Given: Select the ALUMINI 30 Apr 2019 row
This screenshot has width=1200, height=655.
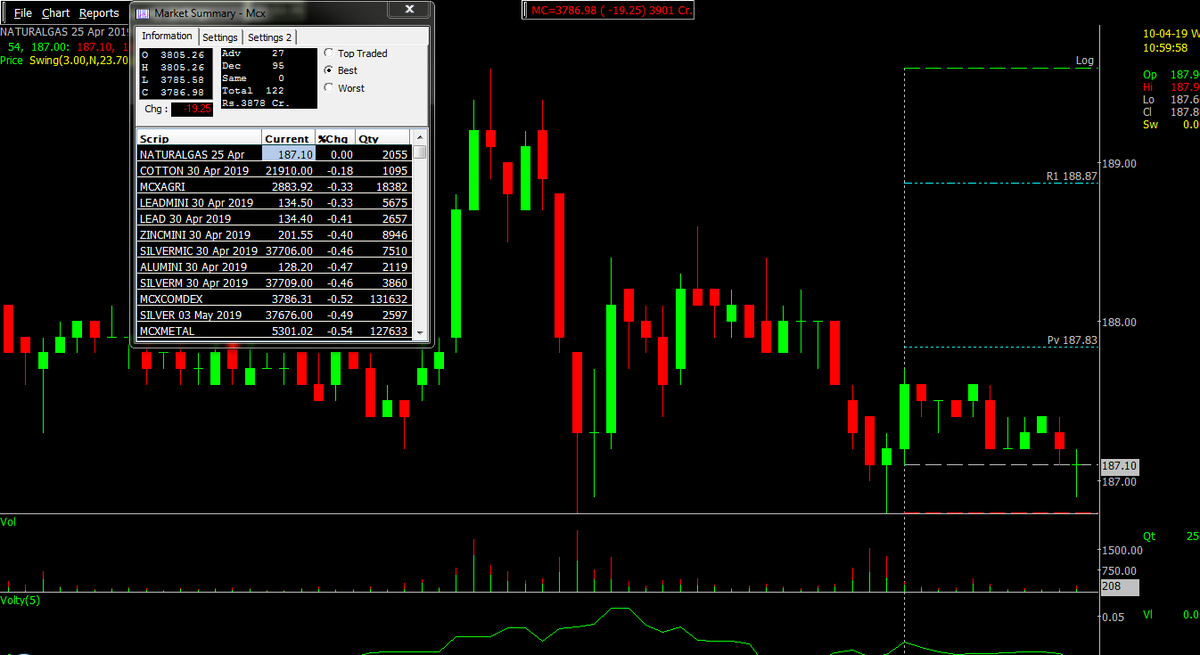Looking at the screenshot, I should click(274, 267).
